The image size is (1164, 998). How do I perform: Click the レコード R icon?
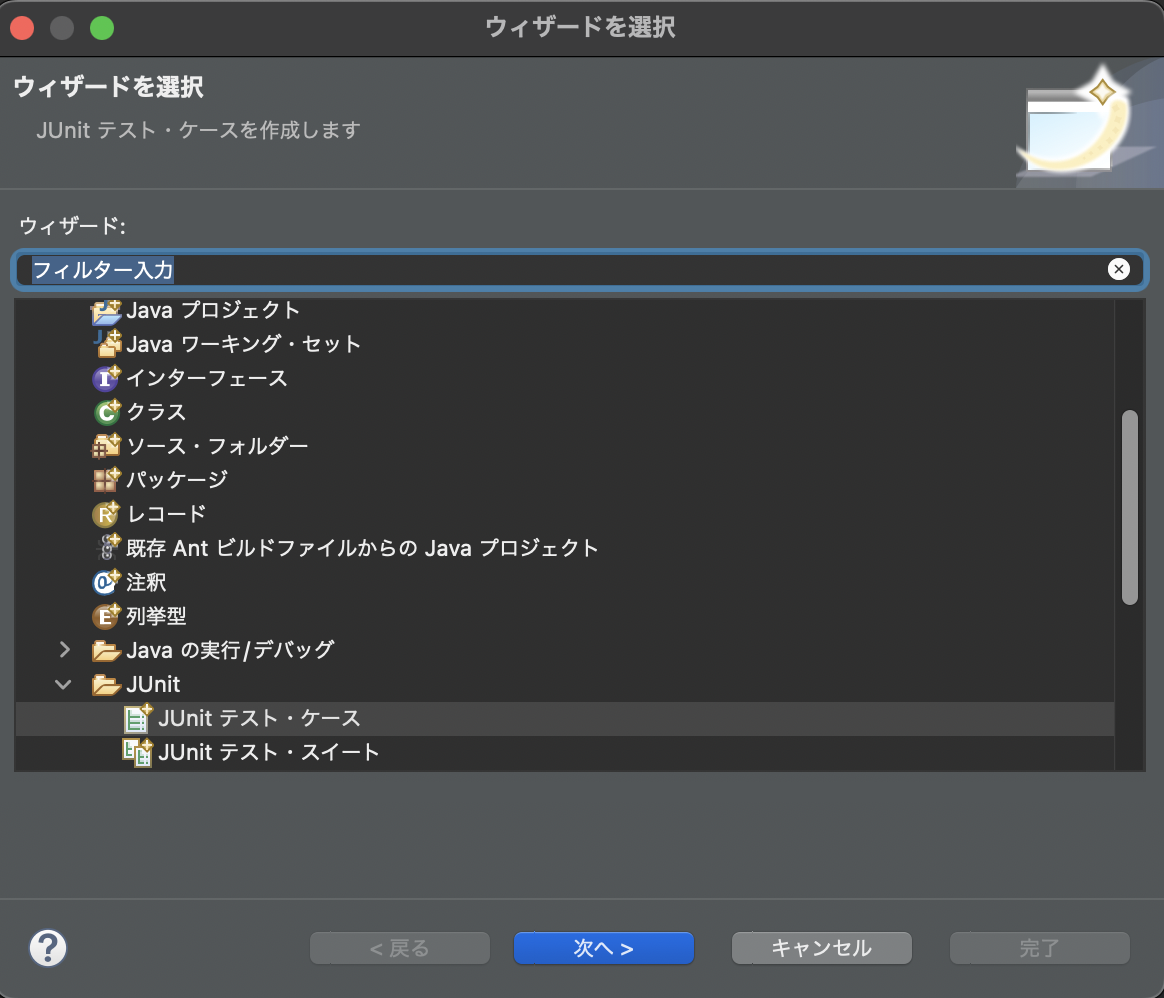coord(106,515)
